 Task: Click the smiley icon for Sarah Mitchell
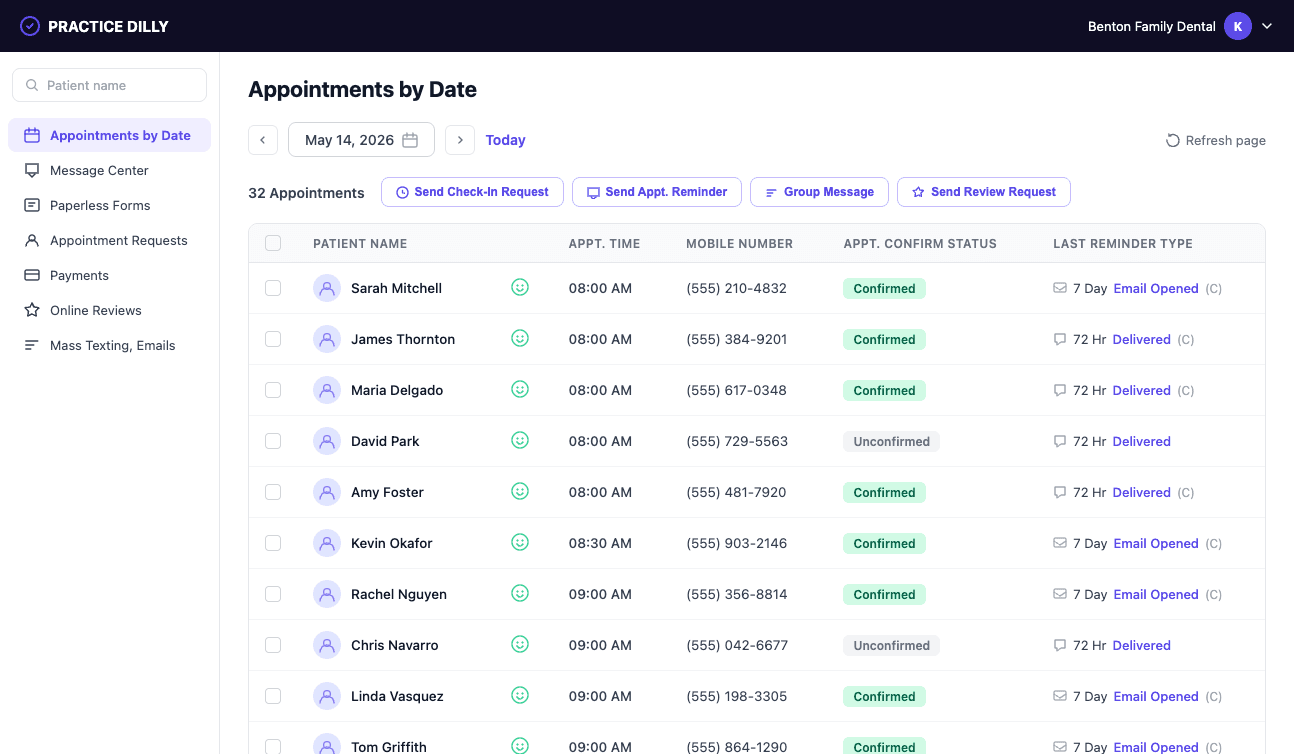(520, 287)
